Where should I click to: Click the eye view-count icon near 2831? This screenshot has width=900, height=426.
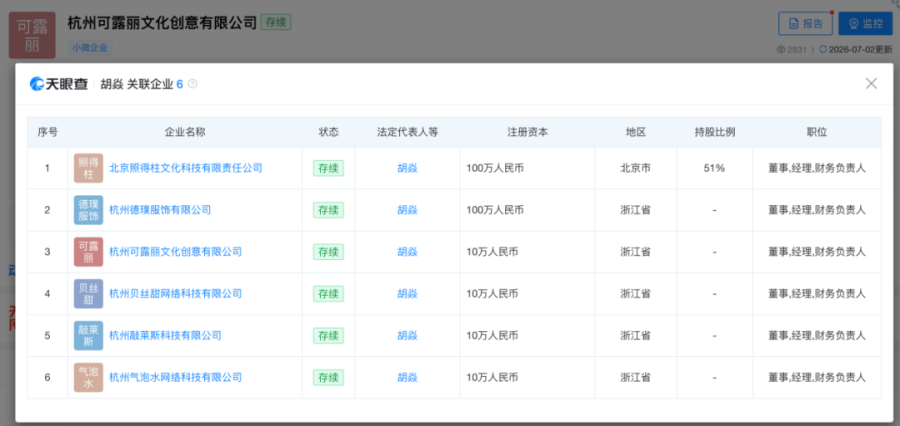point(781,50)
